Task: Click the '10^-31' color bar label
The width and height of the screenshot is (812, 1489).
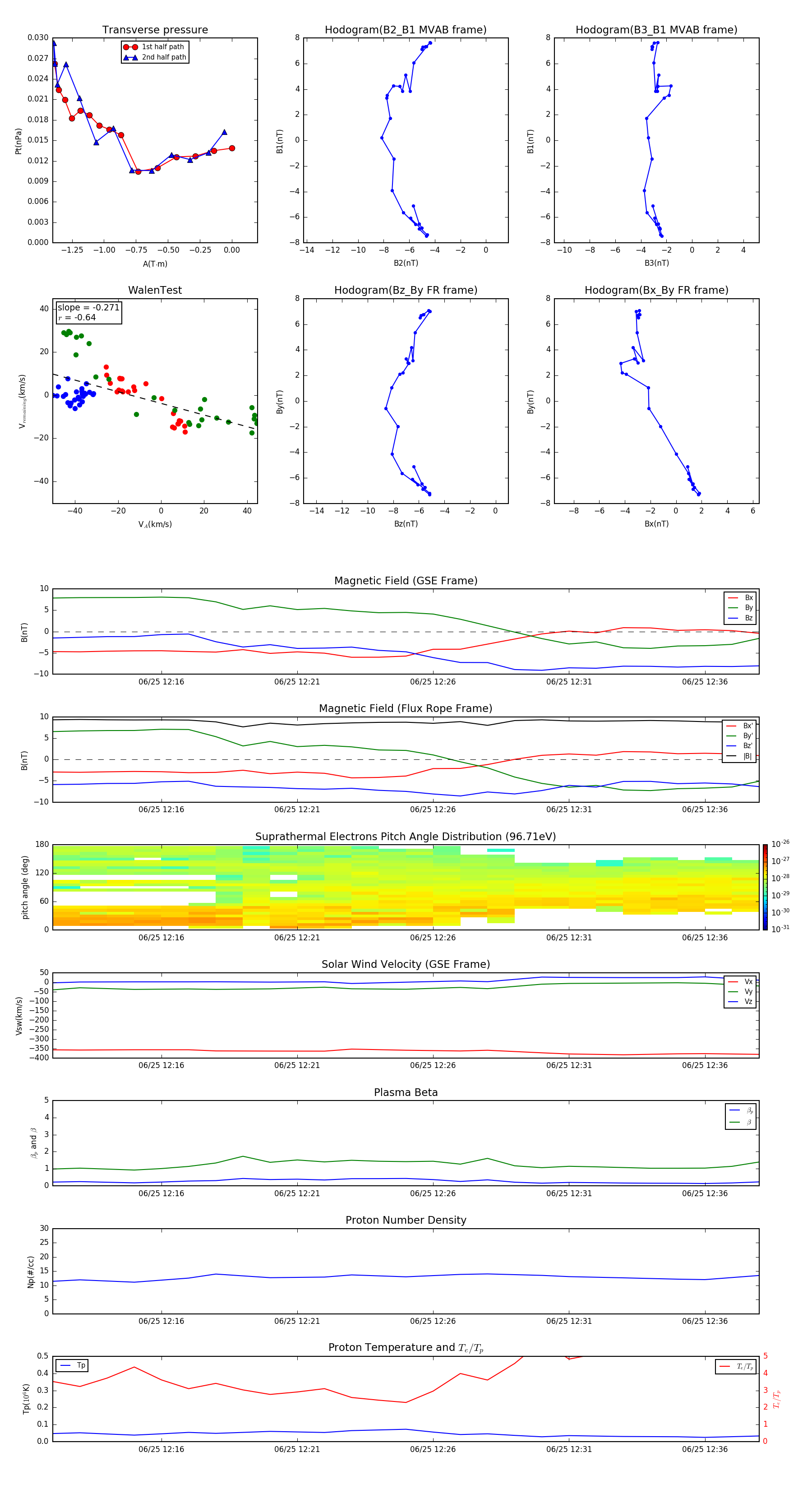Action: [780, 929]
